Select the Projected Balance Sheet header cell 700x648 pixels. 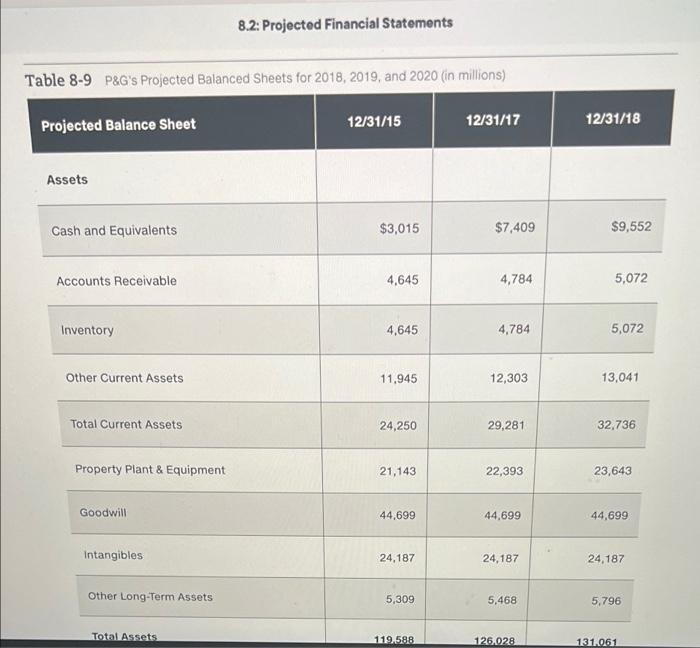pyautogui.click(x=118, y=124)
